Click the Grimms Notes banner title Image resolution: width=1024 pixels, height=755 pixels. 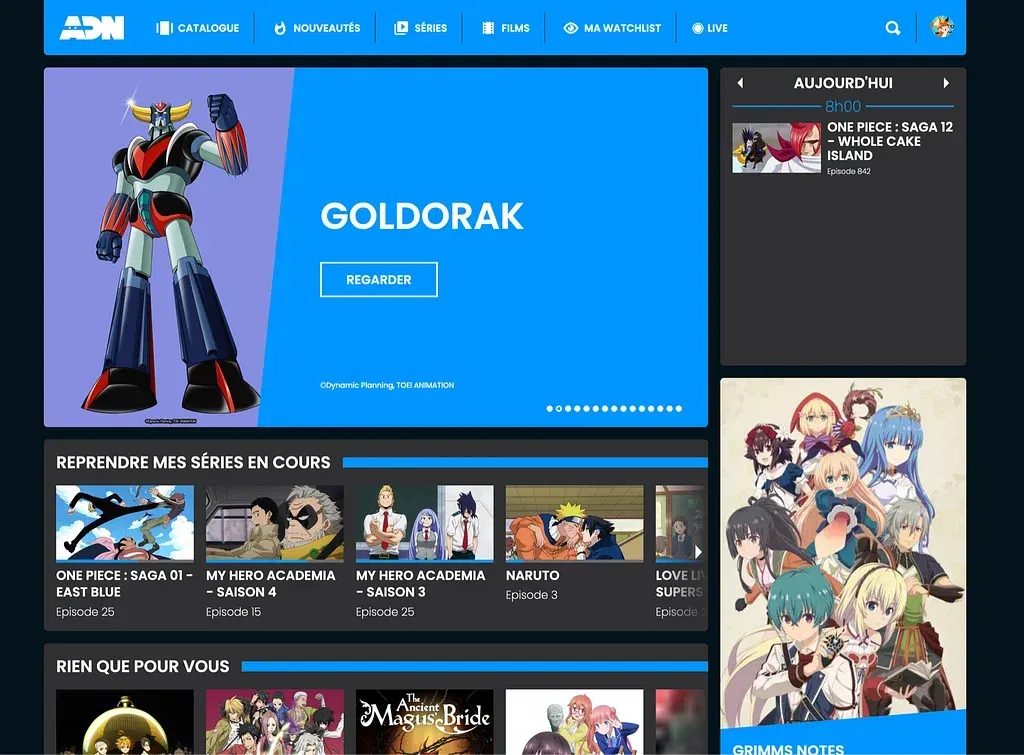click(788, 748)
